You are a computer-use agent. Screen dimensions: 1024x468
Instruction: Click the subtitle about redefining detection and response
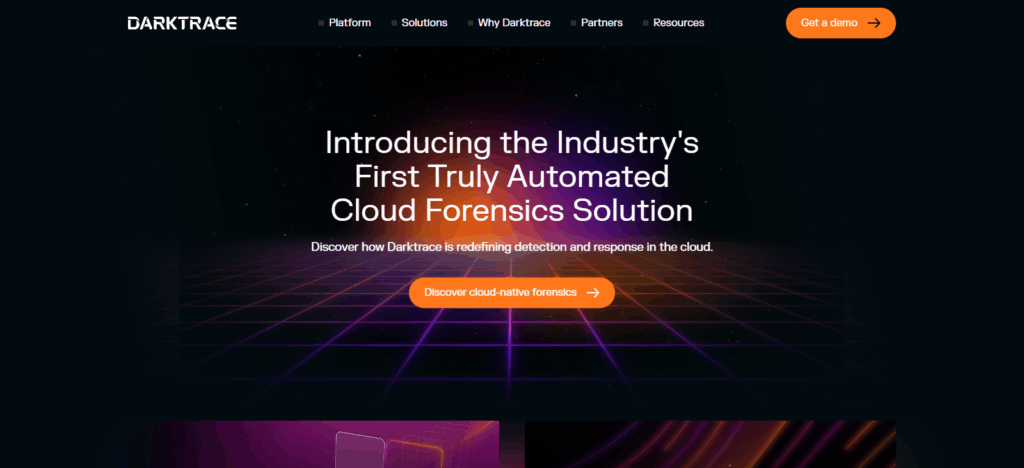tap(511, 246)
